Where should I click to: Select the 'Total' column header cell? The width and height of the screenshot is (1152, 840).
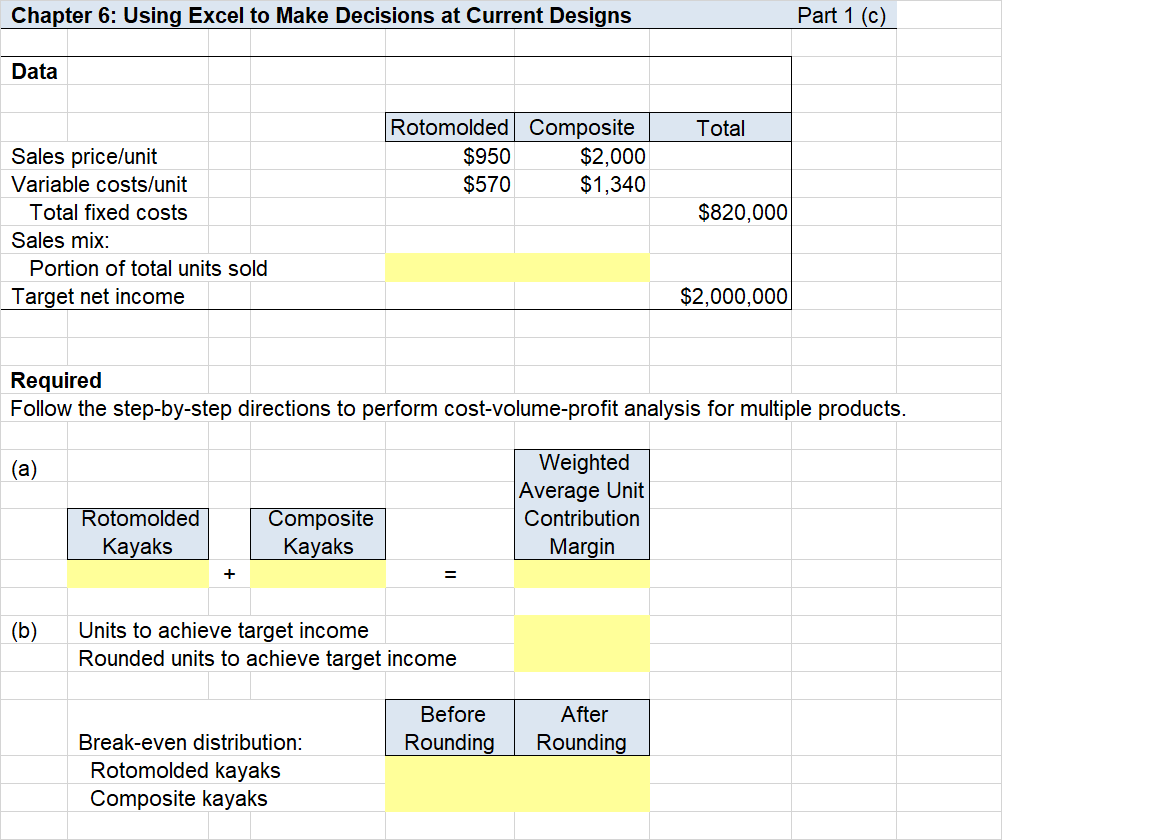[x=721, y=127]
